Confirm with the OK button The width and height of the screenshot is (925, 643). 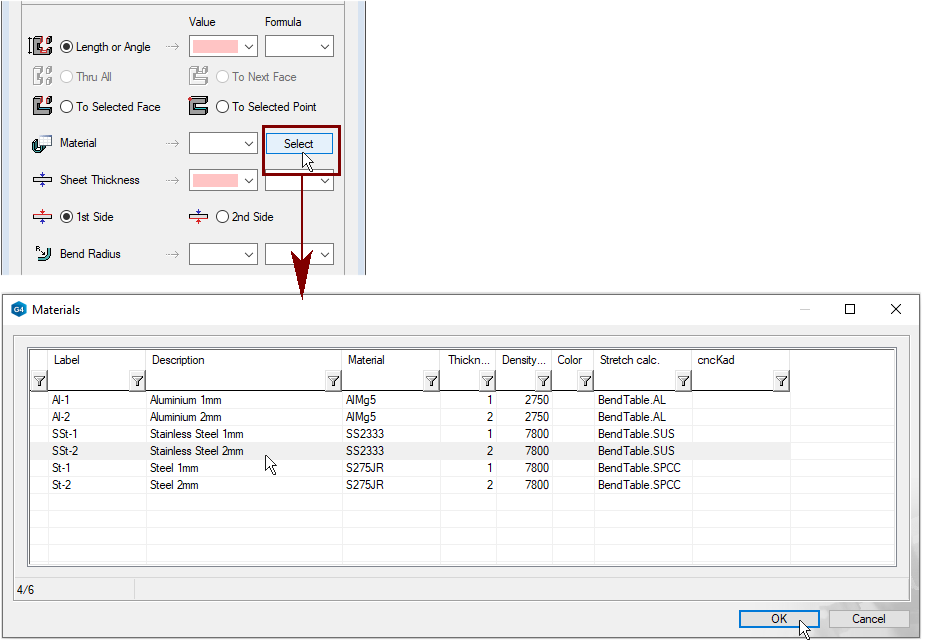click(779, 619)
